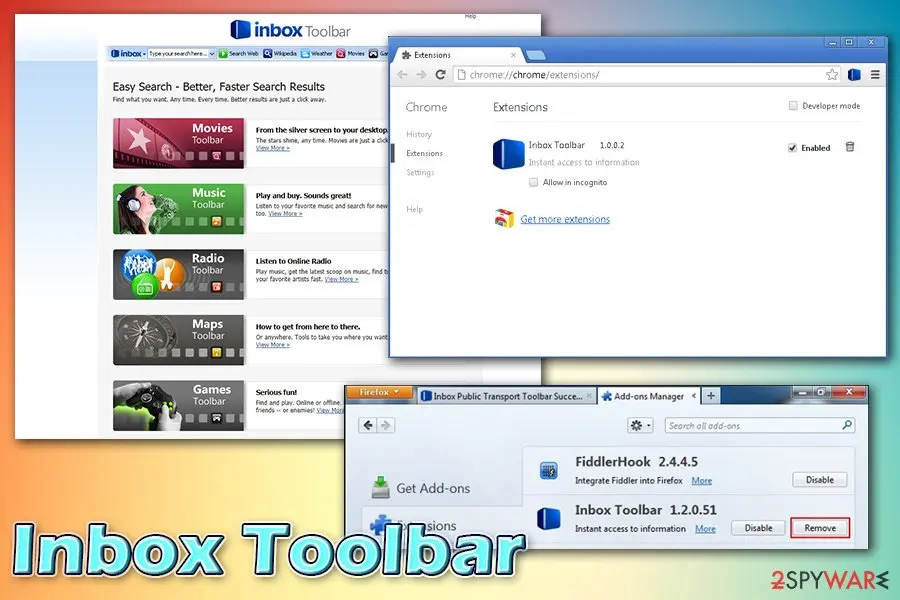Go forward in Chrome
900x600 pixels.
(x=421, y=75)
